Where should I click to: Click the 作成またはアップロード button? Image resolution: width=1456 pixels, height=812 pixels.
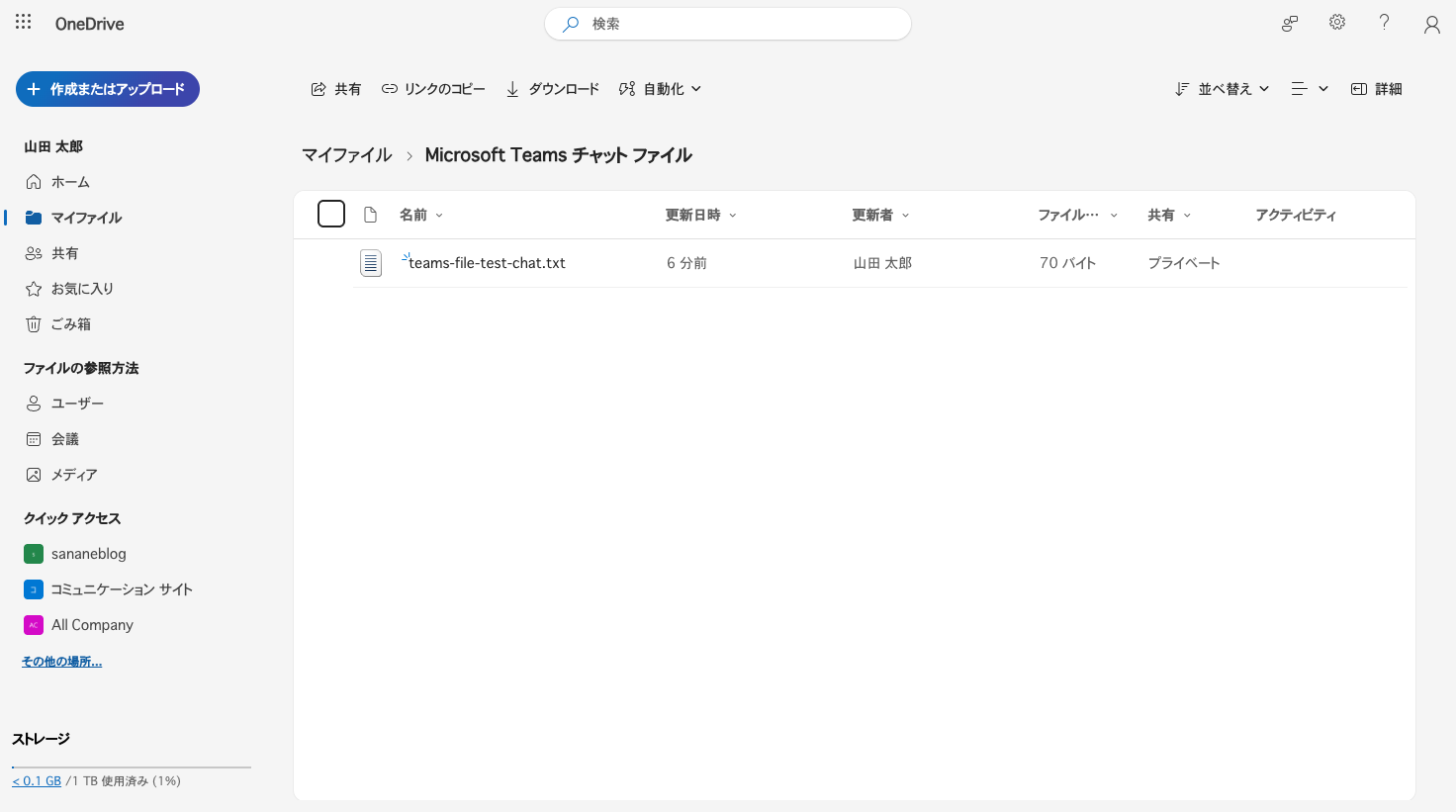tap(108, 89)
